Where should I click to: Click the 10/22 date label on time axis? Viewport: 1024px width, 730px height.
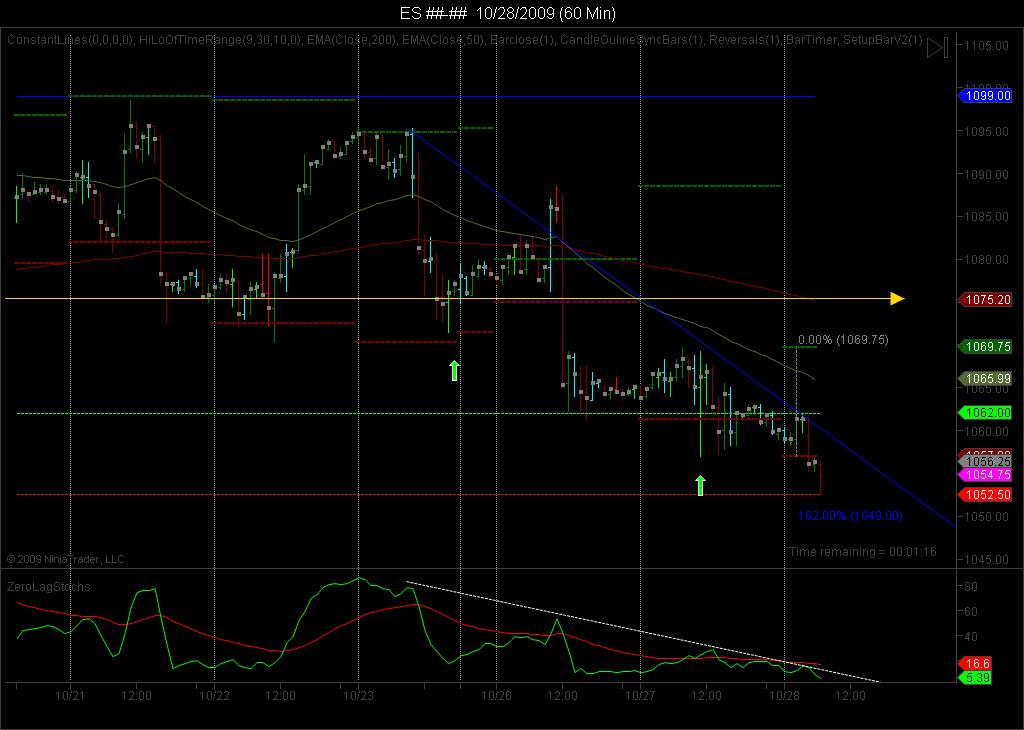coord(214,696)
